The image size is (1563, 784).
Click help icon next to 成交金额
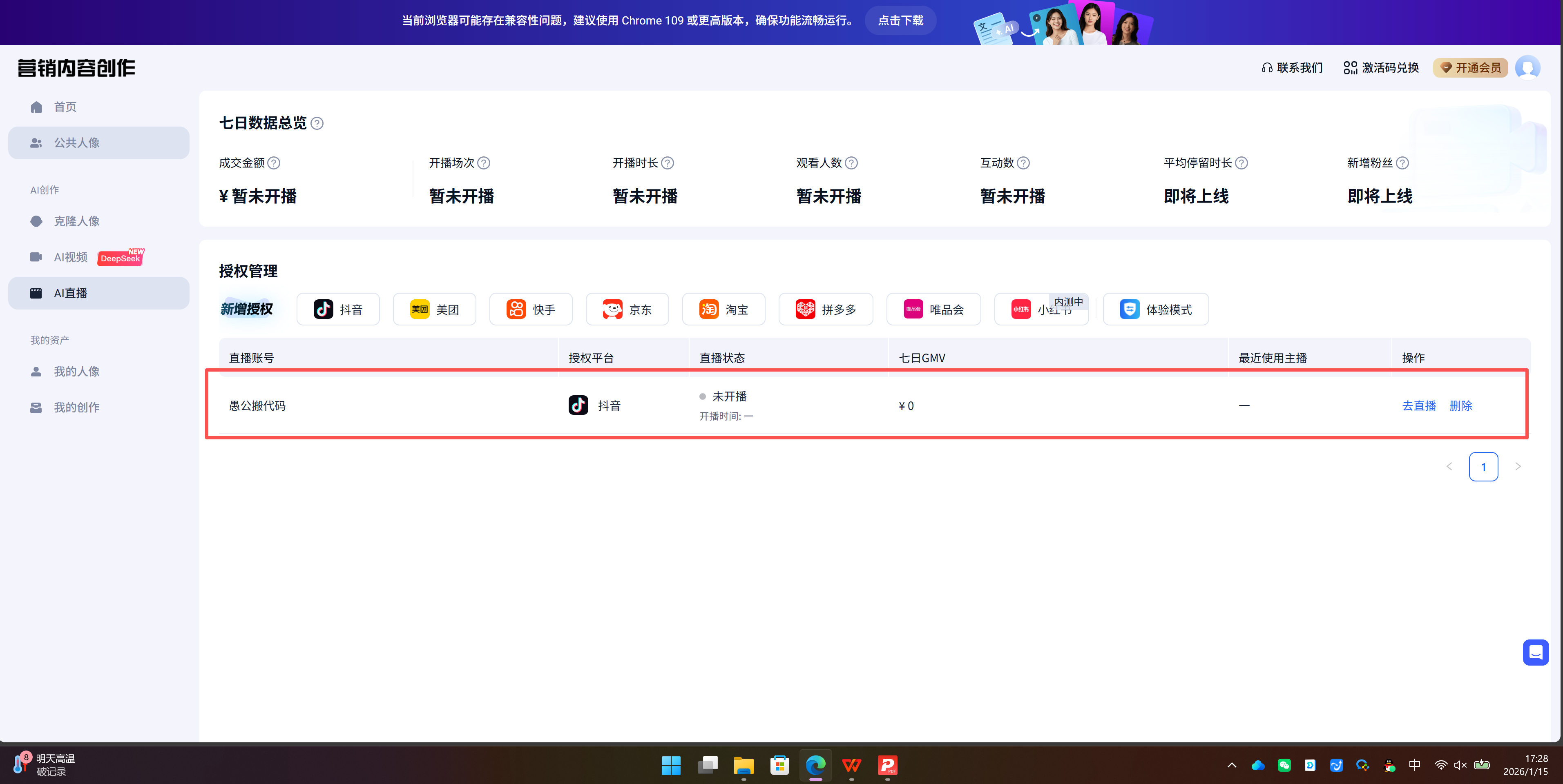[274, 163]
